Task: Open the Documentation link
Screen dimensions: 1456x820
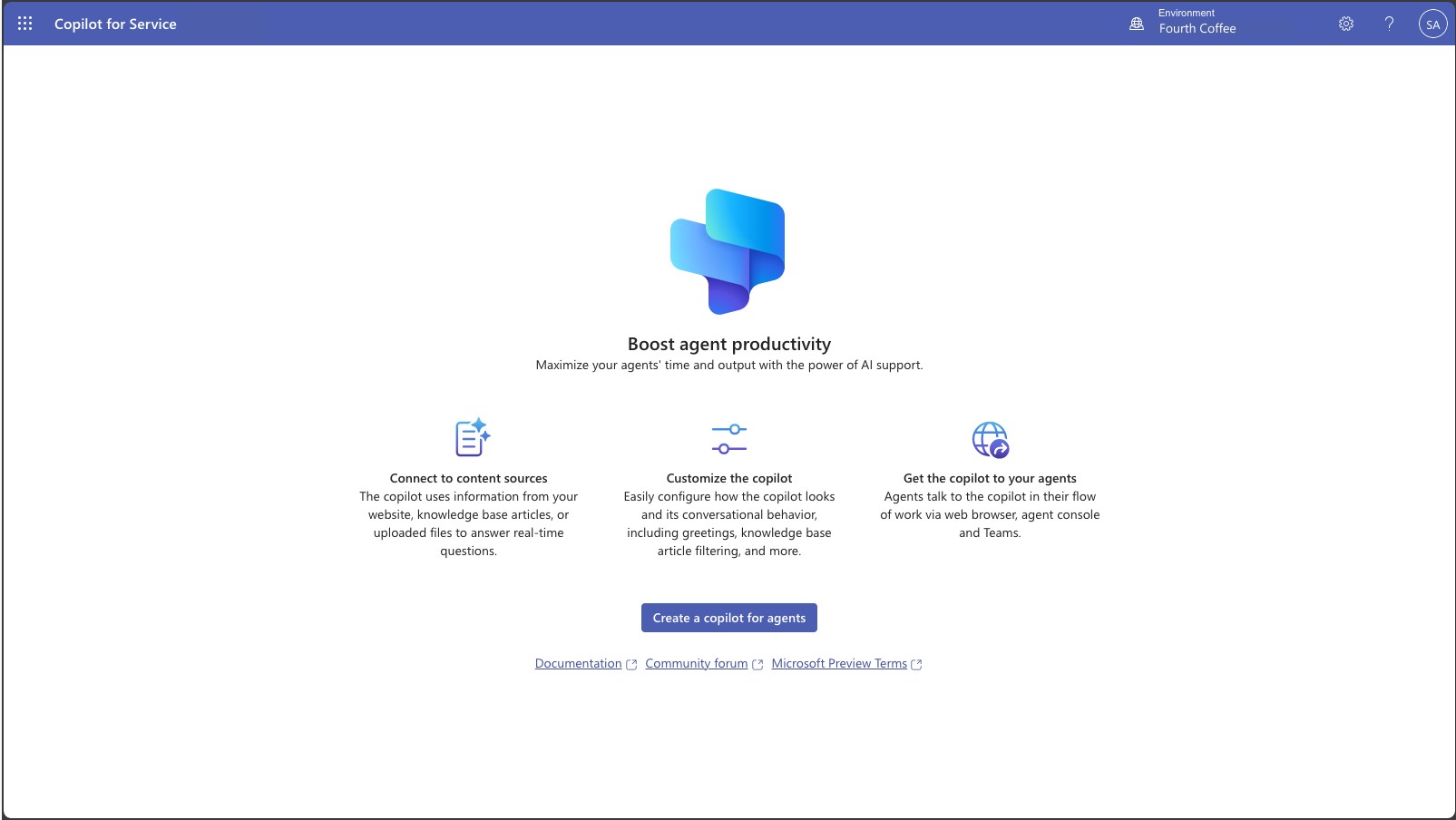Action: (x=578, y=663)
